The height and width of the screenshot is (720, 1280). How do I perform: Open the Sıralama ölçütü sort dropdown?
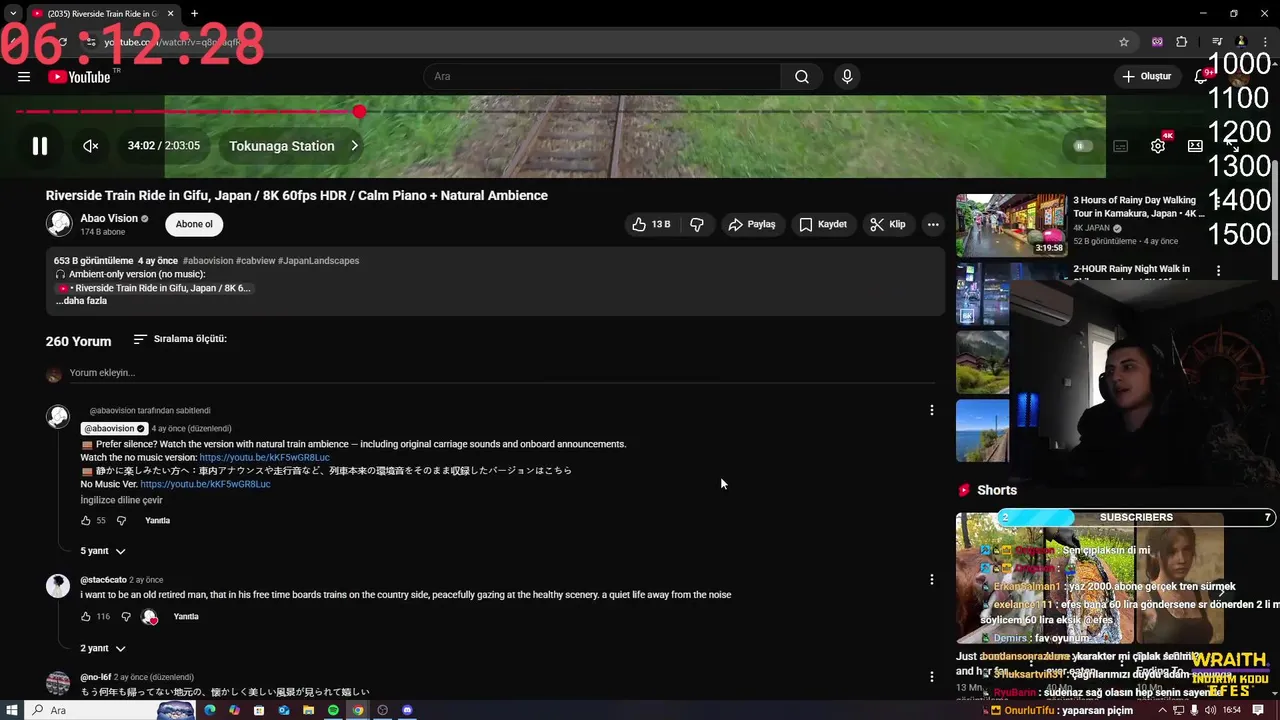180,339
